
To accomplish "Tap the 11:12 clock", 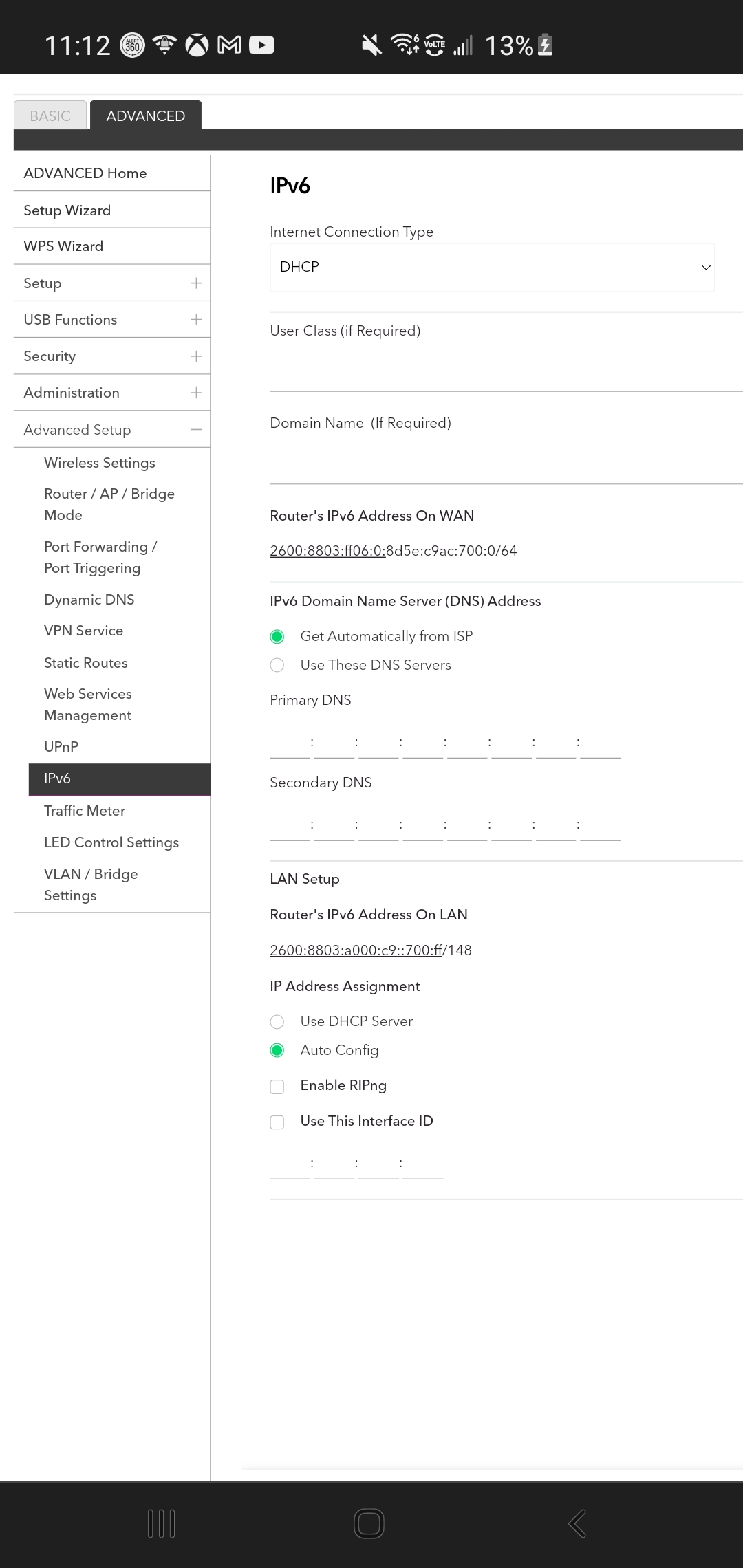I will tap(77, 46).
